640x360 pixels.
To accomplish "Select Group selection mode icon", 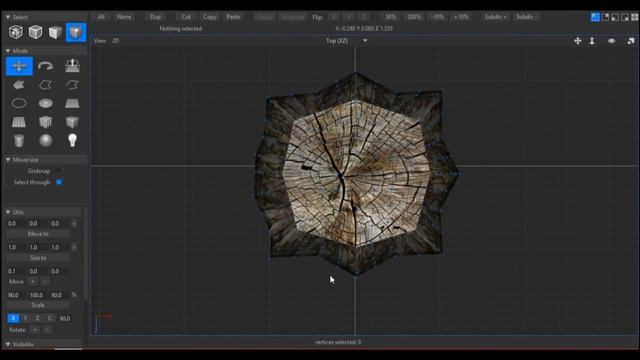I will [x=16, y=32].
